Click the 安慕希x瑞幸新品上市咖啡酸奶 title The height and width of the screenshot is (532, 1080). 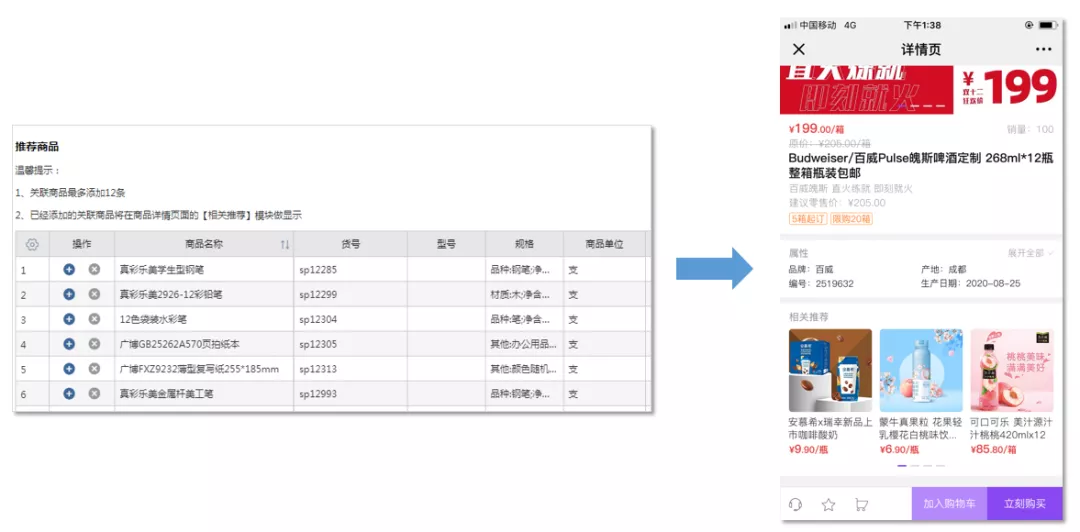[830, 429]
